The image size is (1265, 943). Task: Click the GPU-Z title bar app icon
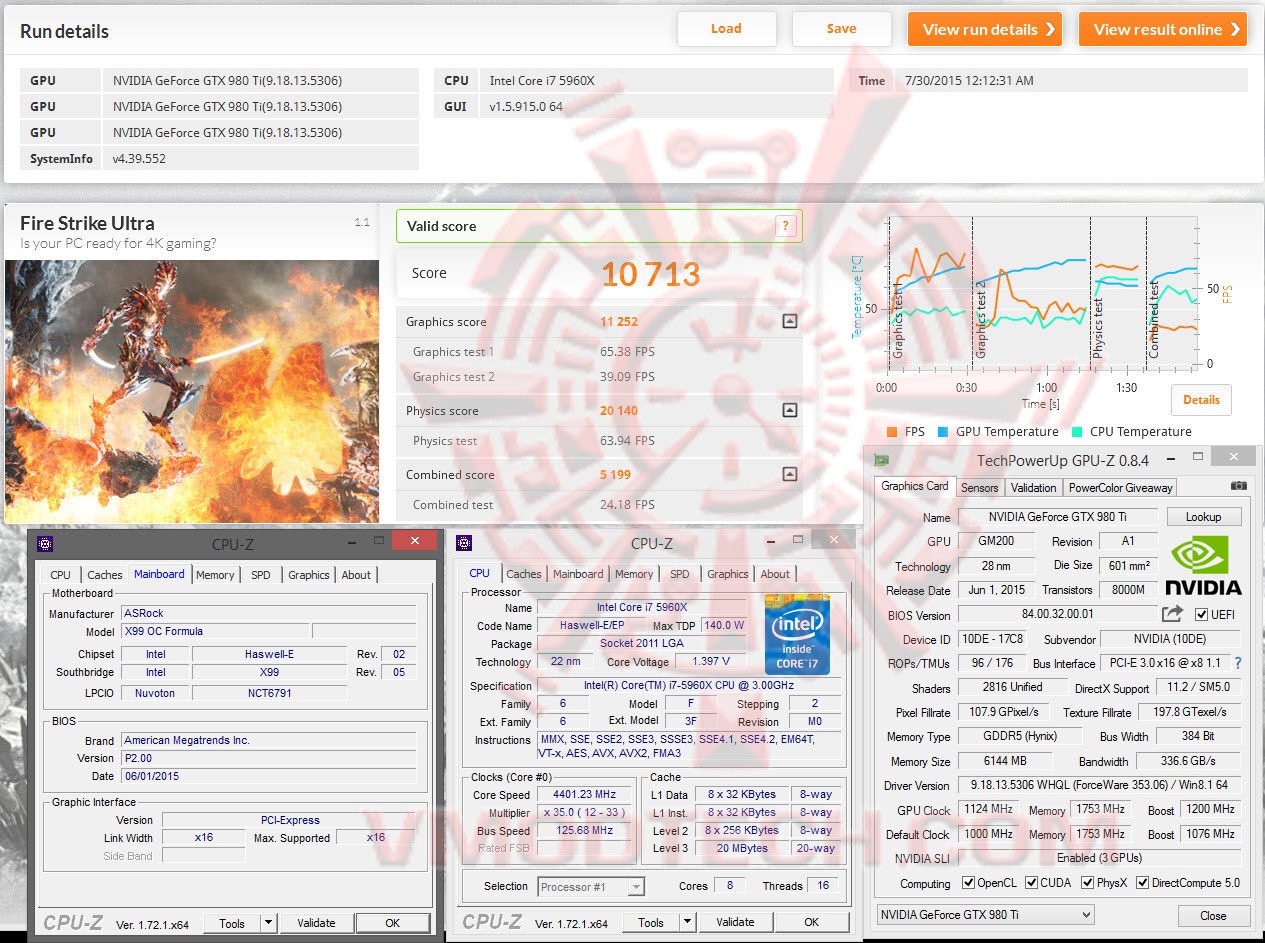881,460
